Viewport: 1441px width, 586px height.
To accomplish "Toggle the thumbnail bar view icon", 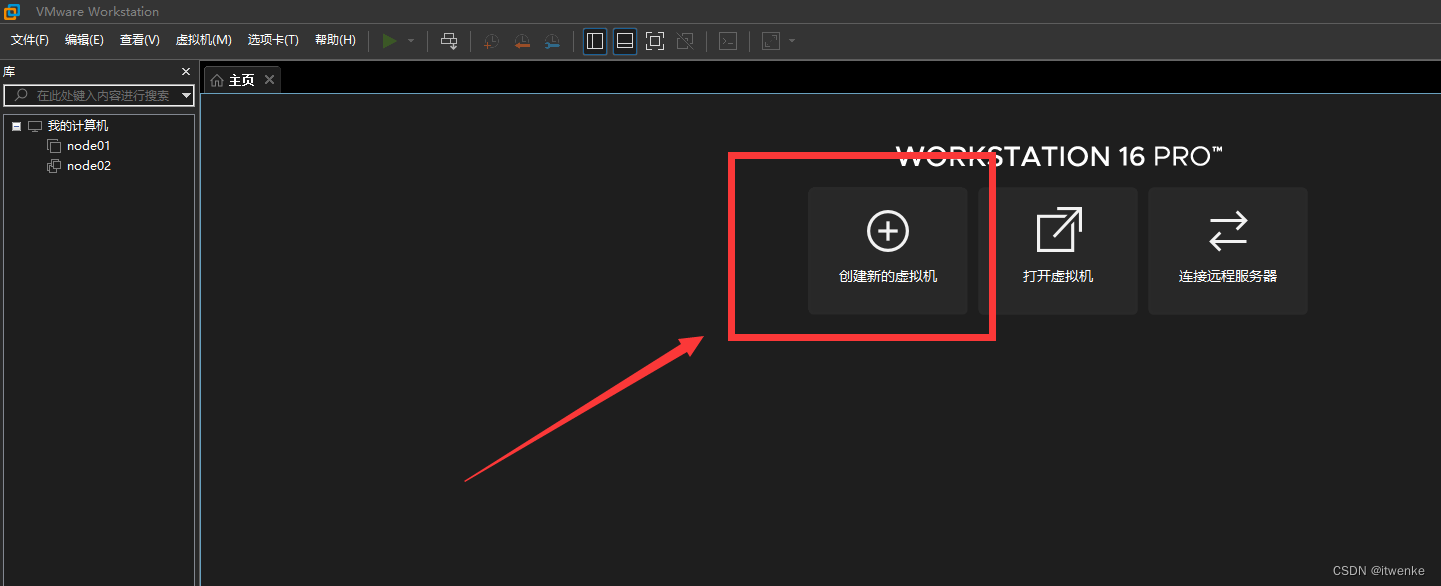I will pyautogui.click(x=625, y=41).
